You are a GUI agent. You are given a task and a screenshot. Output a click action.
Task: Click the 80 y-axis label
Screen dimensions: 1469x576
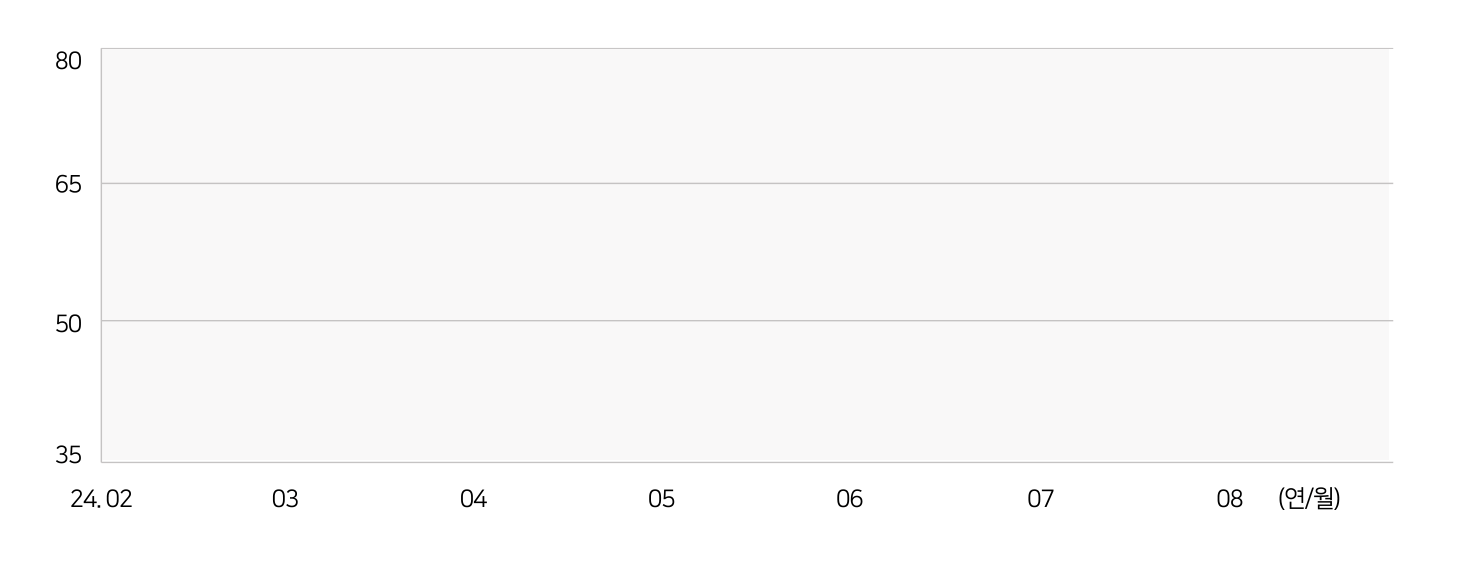(x=68, y=61)
